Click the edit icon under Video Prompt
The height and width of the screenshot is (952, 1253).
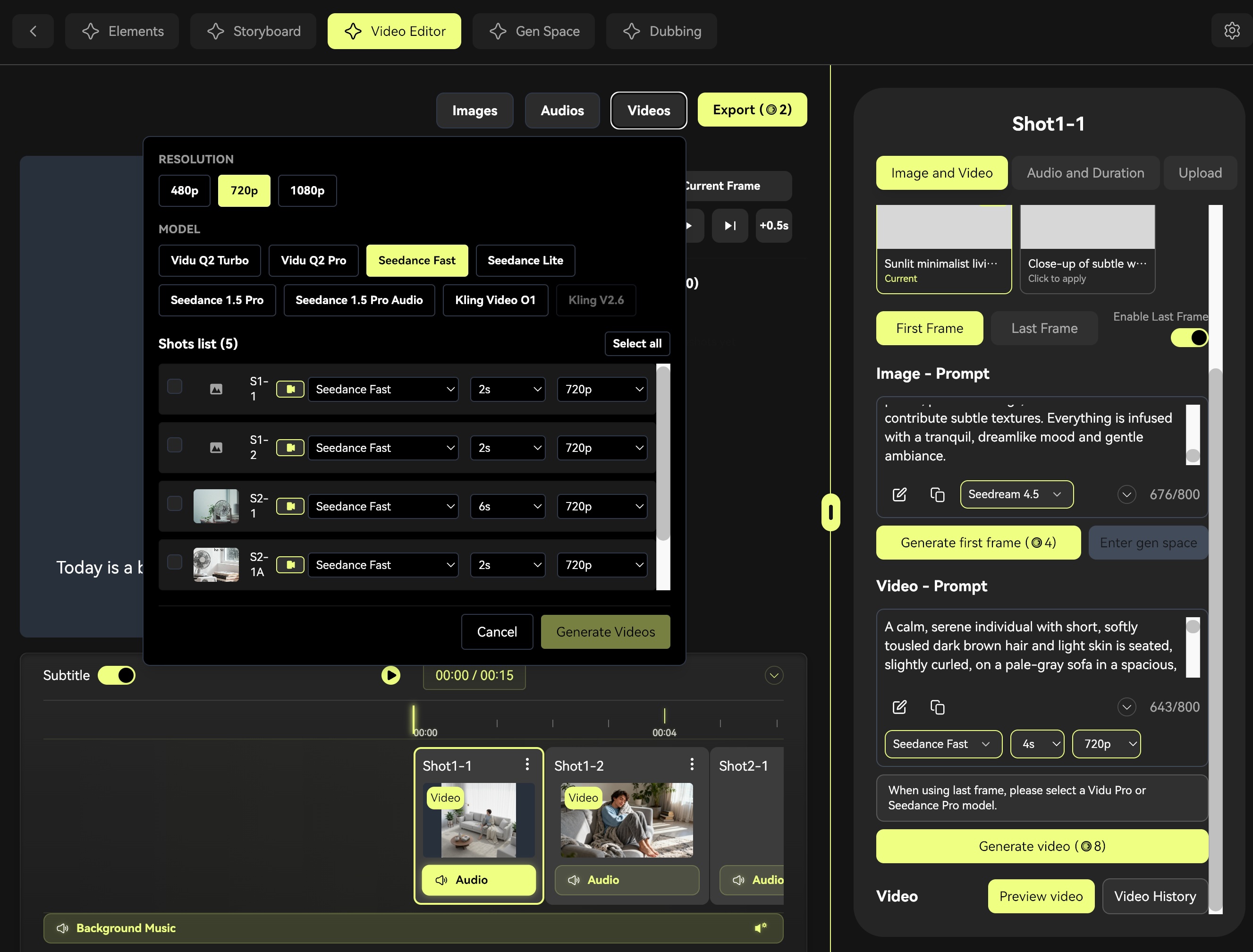click(x=899, y=707)
